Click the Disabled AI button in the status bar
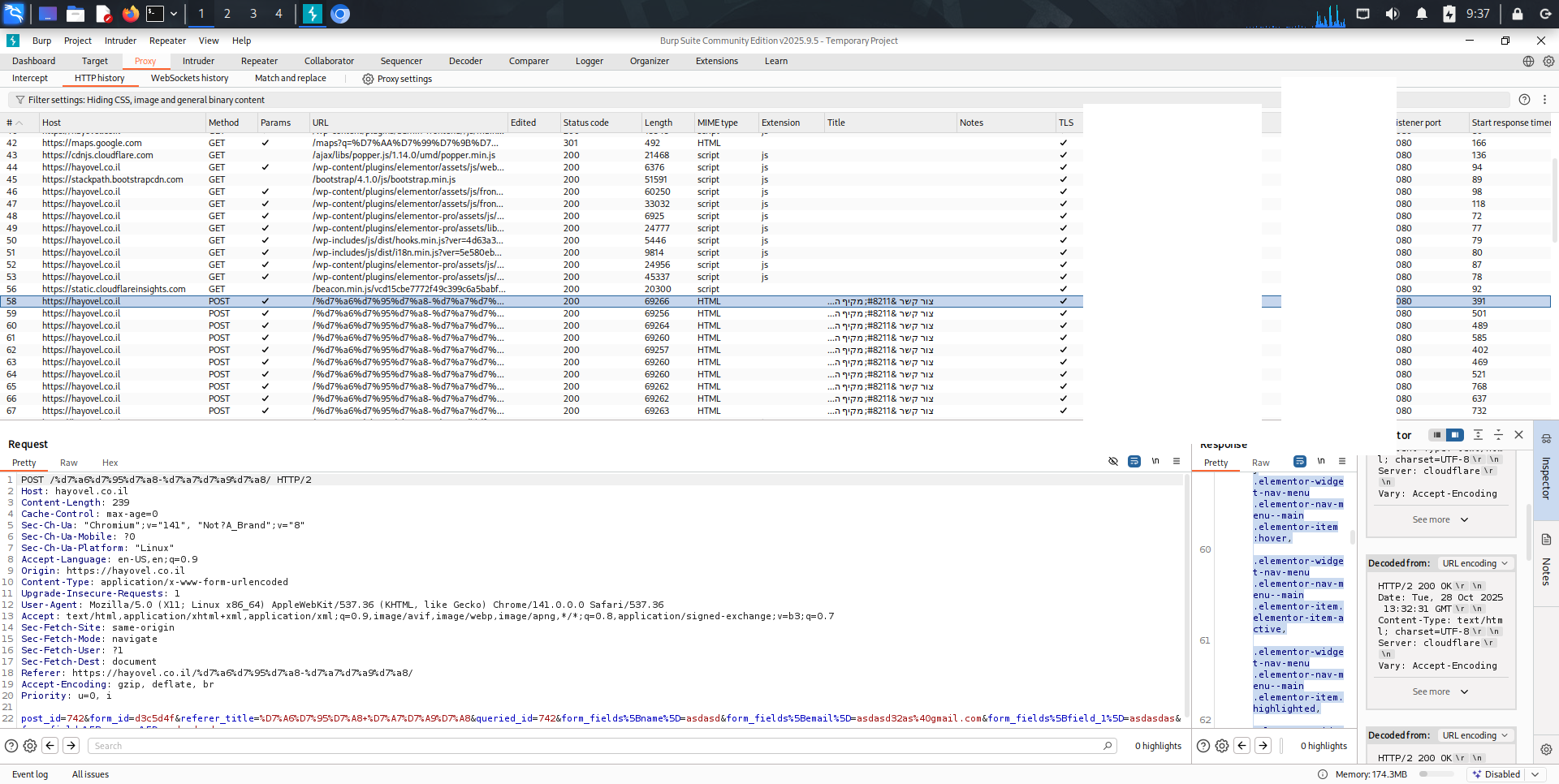Viewport: 1559px width, 784px height. point(1496,774)
